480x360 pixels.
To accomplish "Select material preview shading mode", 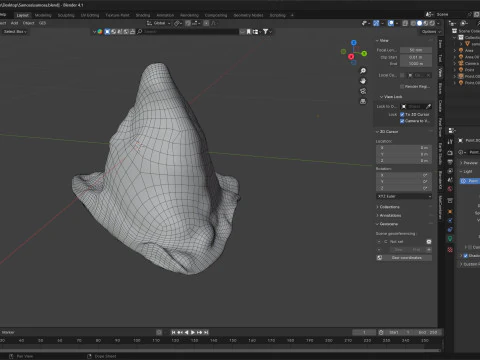I will click(426, 23).
